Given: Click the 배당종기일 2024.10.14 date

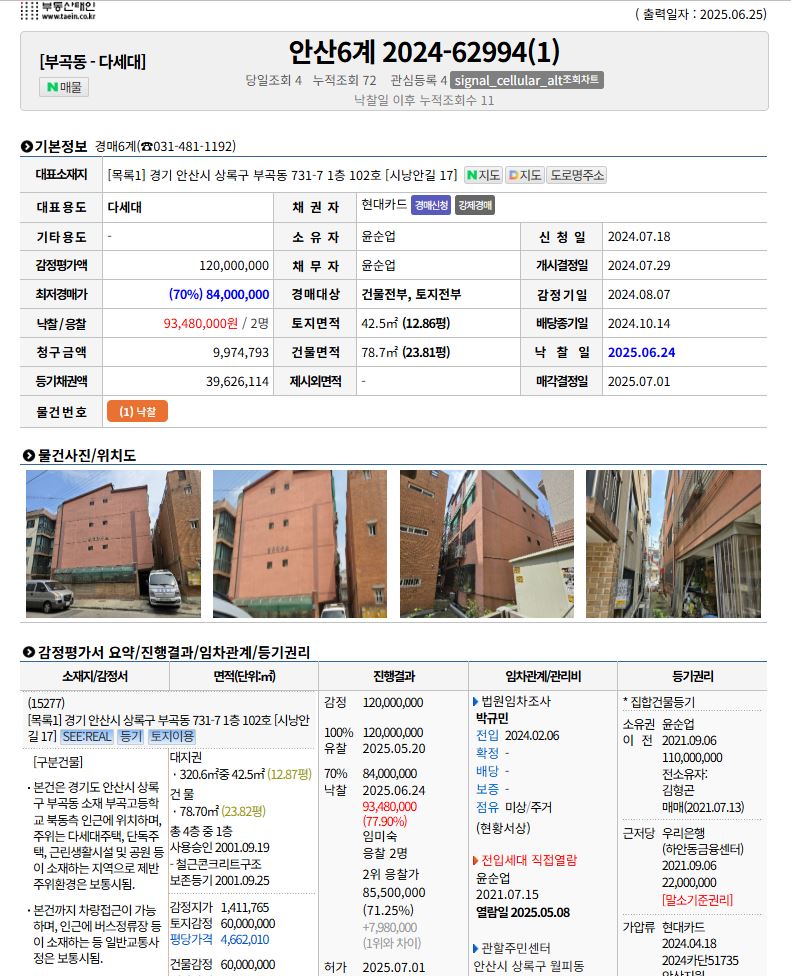Looking at the screenshot, I should 639,323.
